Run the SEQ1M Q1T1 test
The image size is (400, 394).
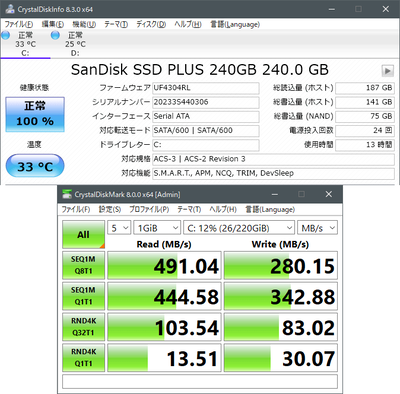pyautogui.click(x=83, y=296)
